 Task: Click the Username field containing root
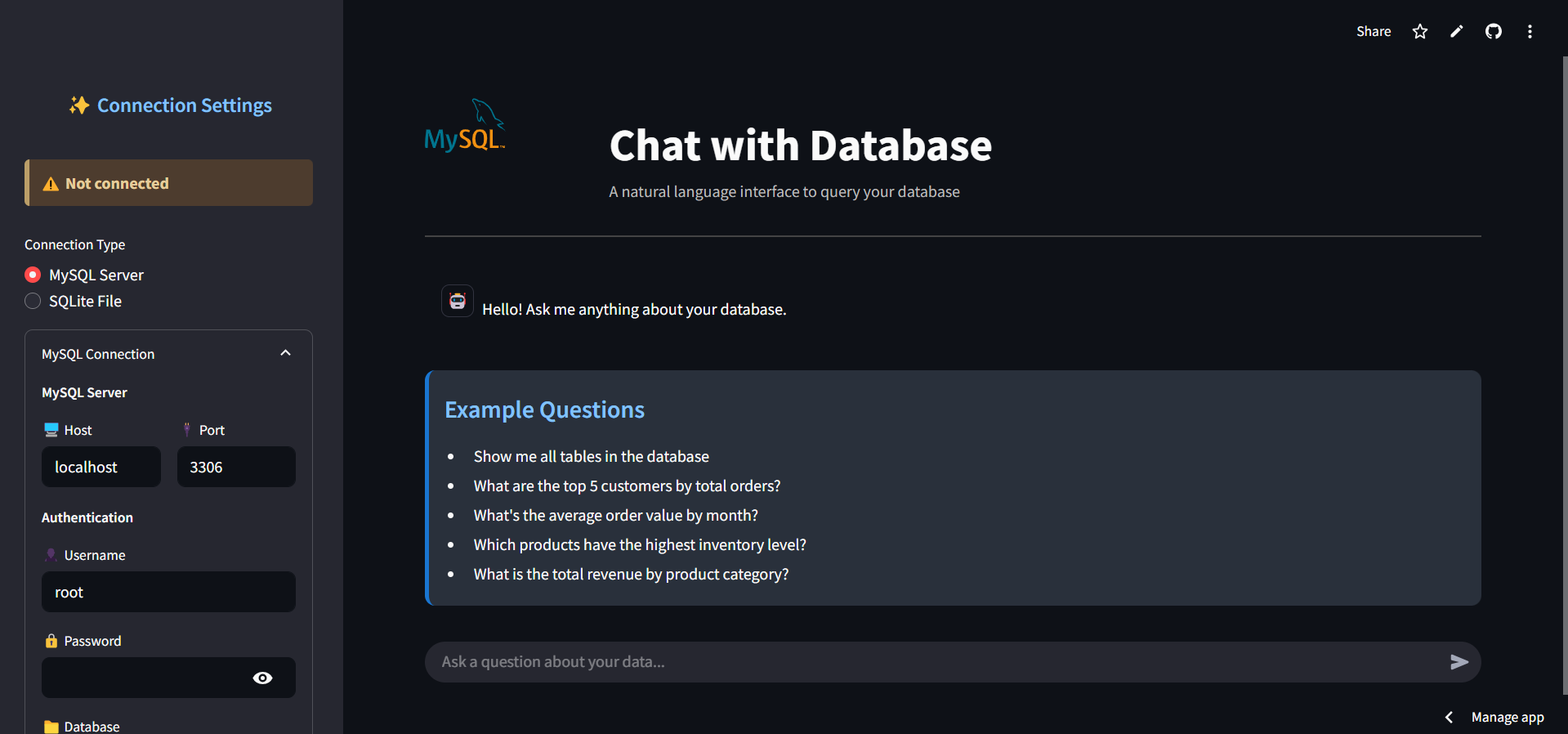[x=168, y=592]
